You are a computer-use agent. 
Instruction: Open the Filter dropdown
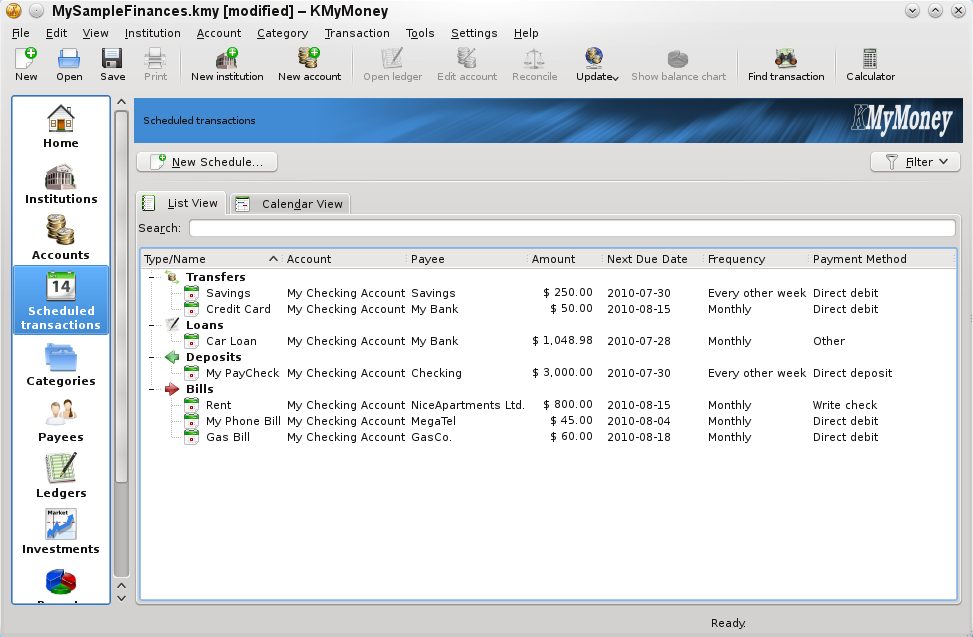(914, 161)
